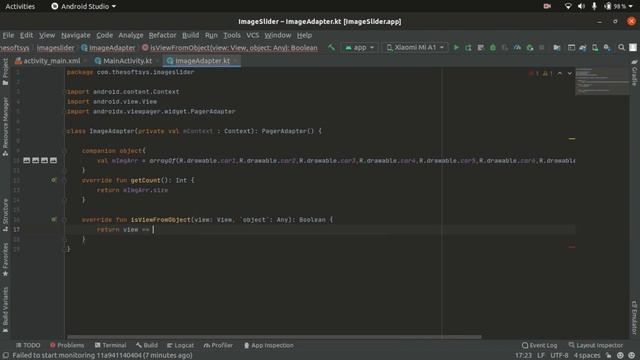Viewport: 640px width, 360px height.
Task: Open the SDK Manager icon
Action: point(607,48)
